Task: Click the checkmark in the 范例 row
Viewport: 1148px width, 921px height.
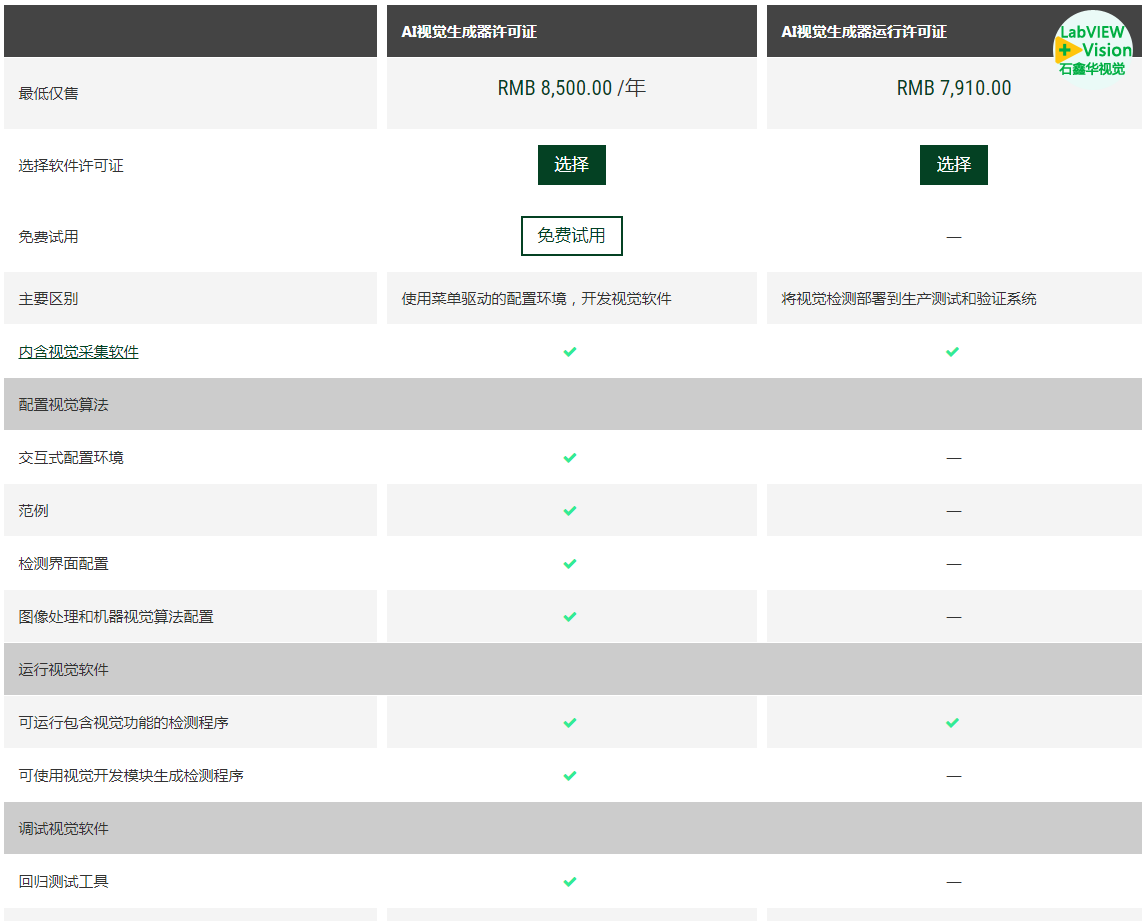Action: pos(570,511)
